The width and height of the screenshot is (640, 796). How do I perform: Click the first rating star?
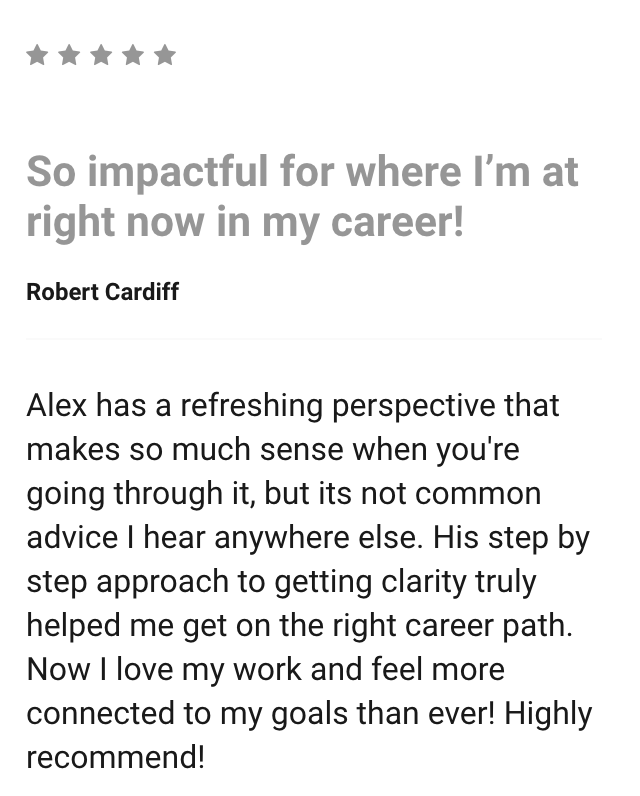pyautogui.click(x=37, y=55)
